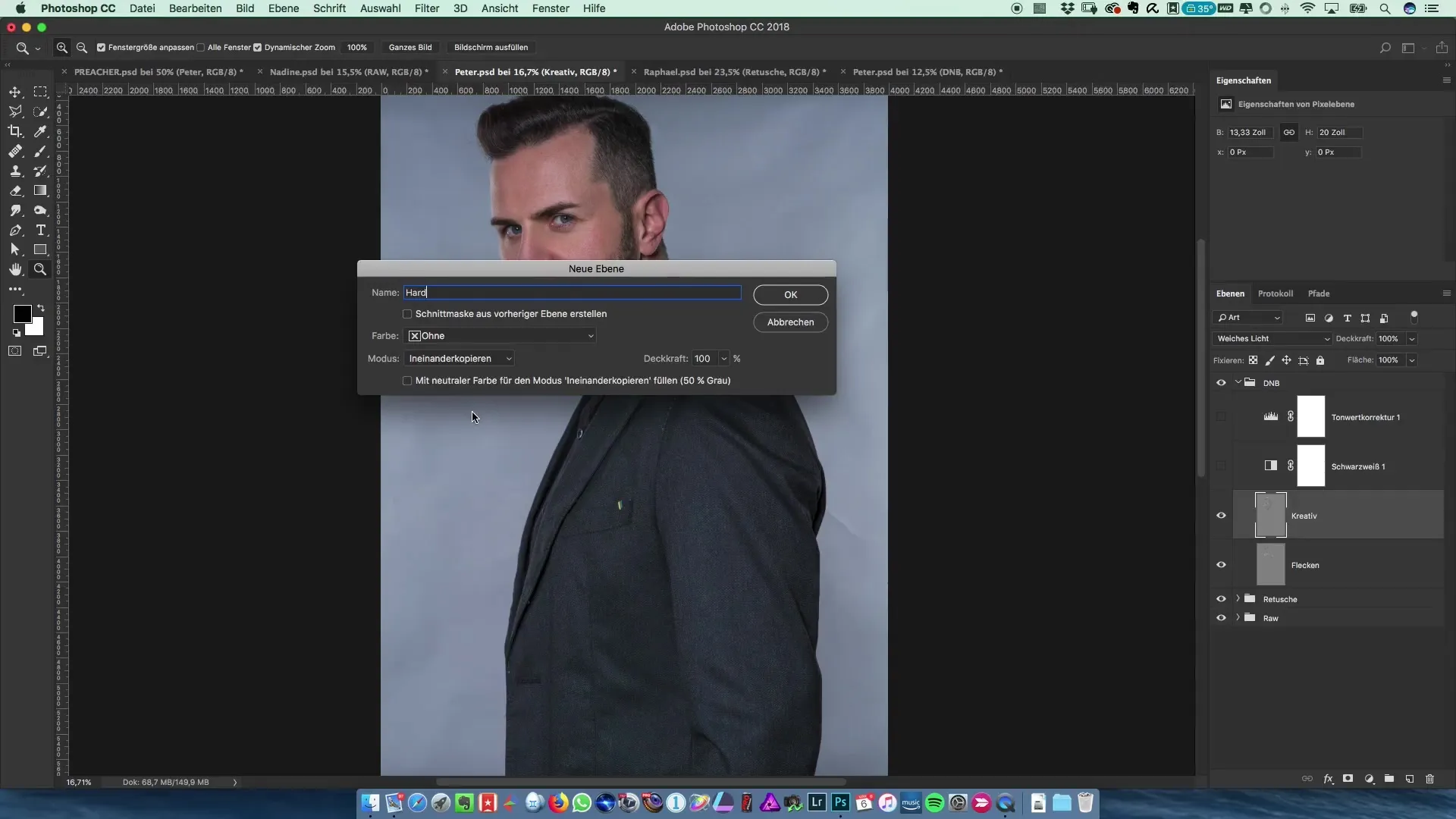Click the layer effects fx icon
This screenshot has height=819, width=1456.
1328,779
